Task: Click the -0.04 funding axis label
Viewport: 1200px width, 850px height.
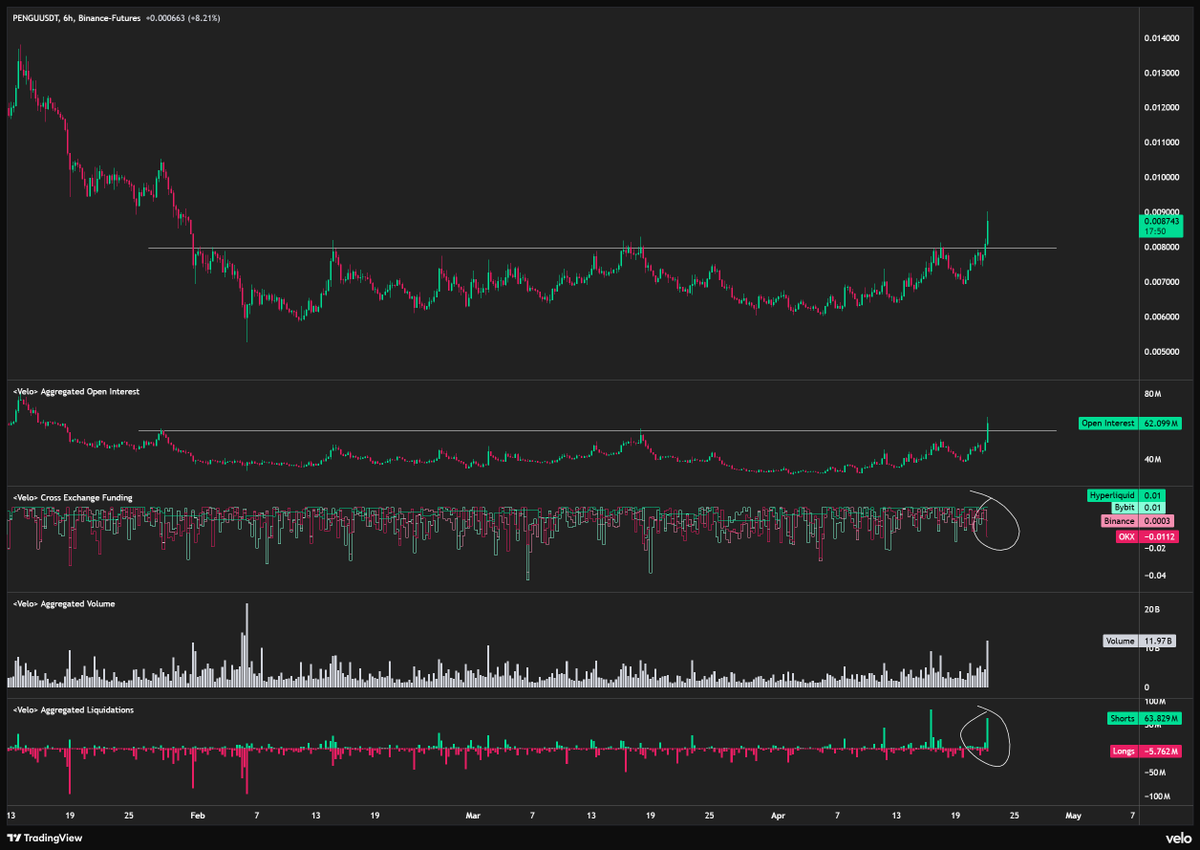Action: [x=1155, y=575]
